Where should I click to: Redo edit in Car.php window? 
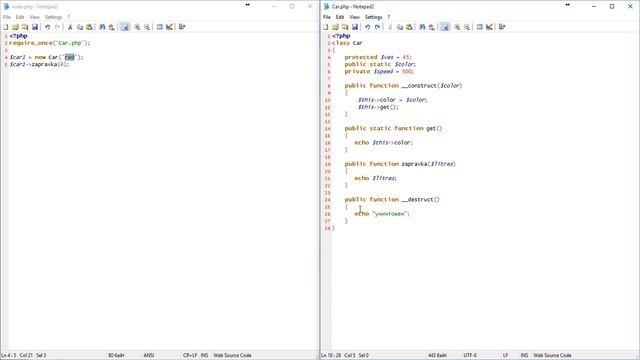pyautogui.click(x=377, y=27)
